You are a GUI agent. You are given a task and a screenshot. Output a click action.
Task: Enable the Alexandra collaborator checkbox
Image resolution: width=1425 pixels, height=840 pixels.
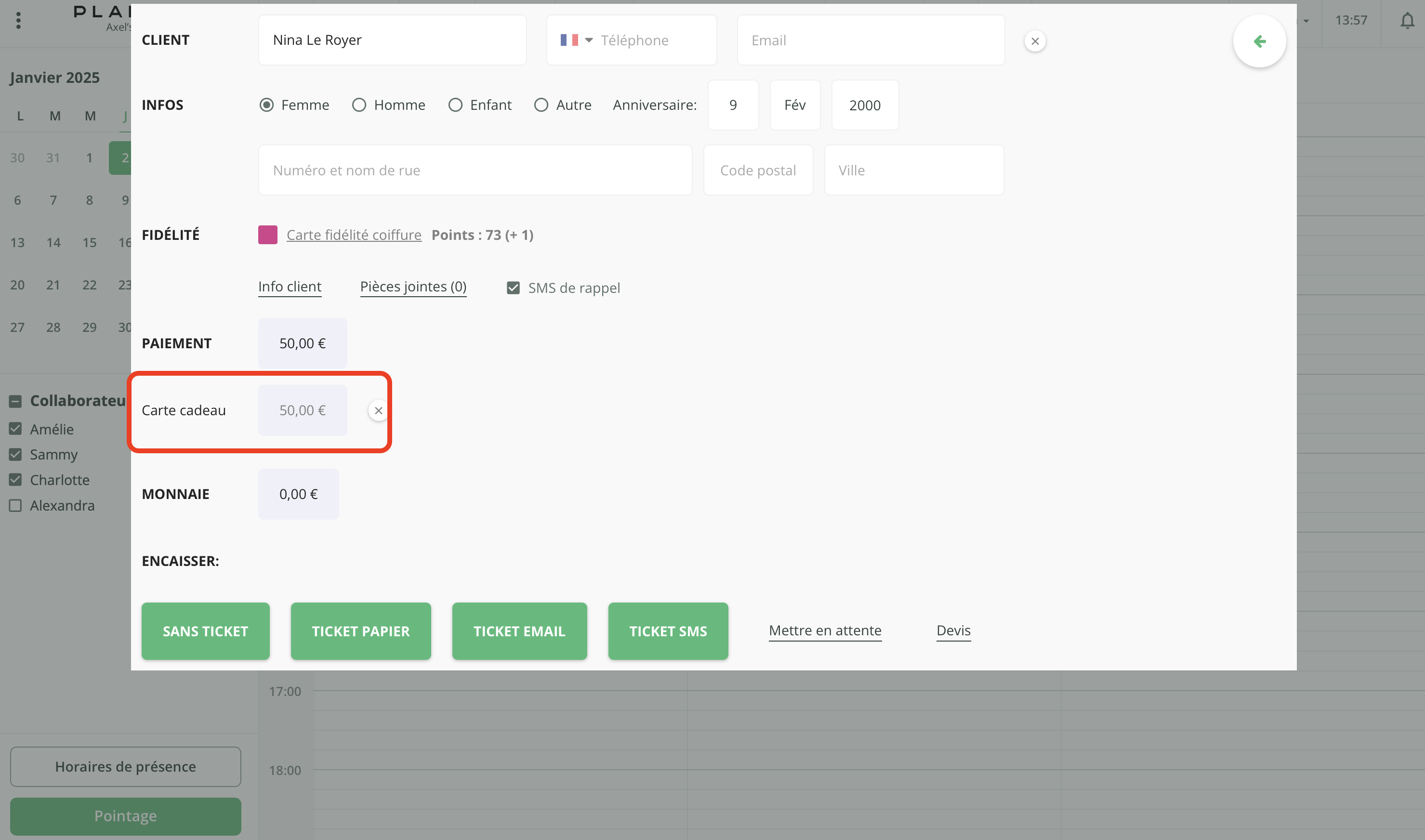point(15,505)
